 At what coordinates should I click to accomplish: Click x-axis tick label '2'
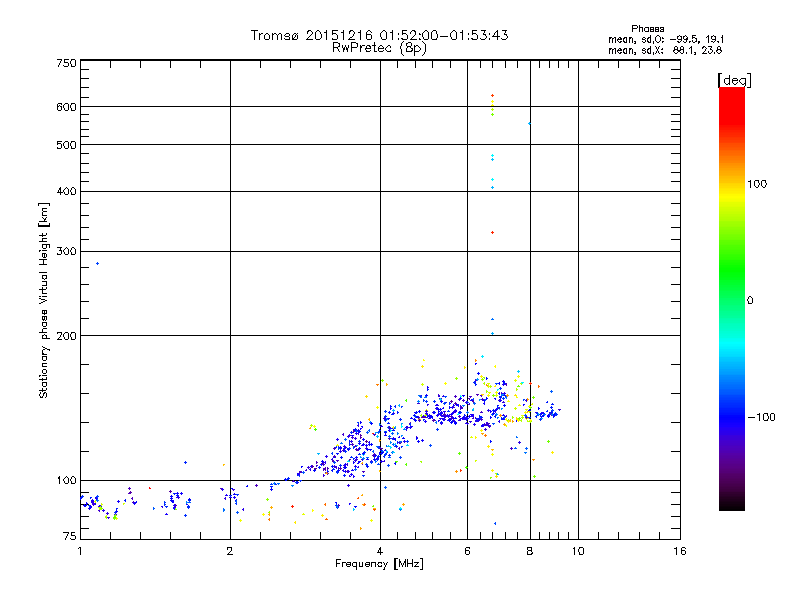pyautogui.click(x=230, y=551)
